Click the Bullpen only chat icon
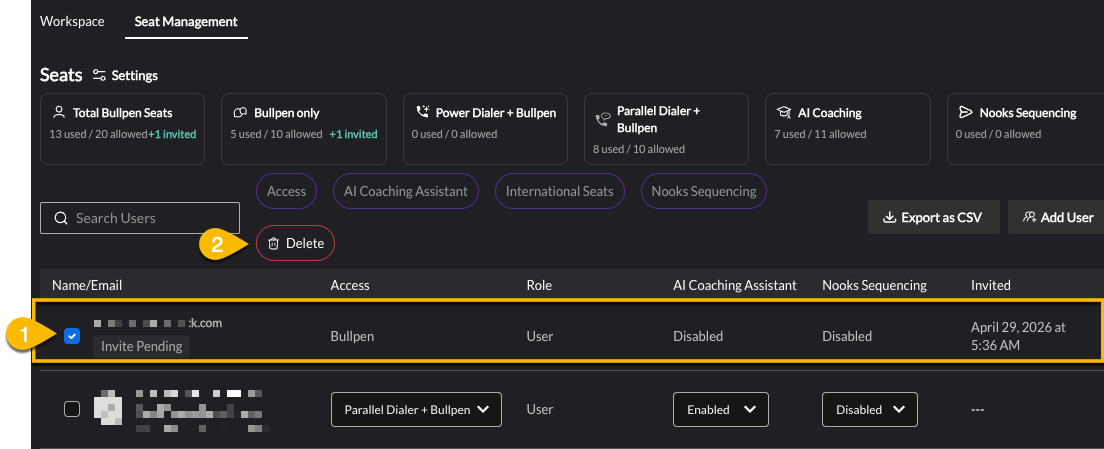This screenshot has height=449, width=1104. tap(240, 113)
